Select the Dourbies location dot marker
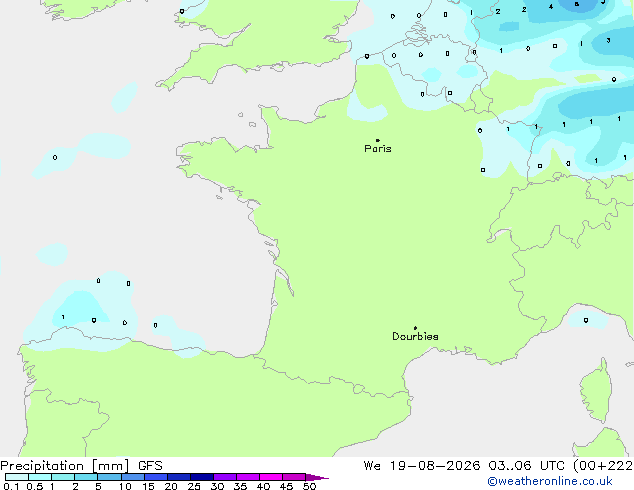Viewport: 634px width, 490px height. pyautogui.click(x=415, y=328)
